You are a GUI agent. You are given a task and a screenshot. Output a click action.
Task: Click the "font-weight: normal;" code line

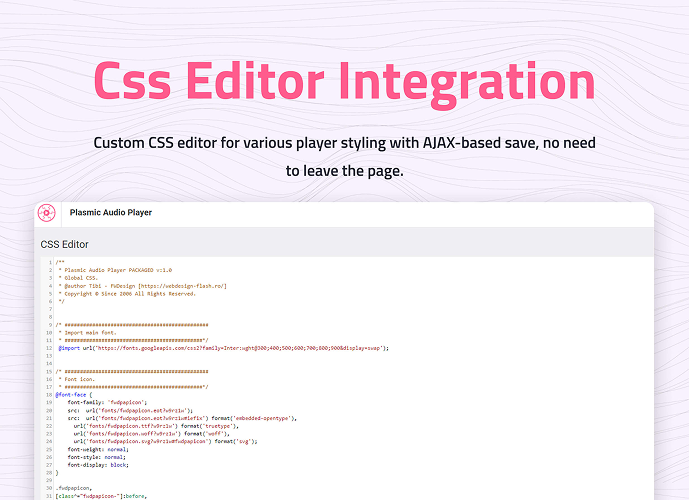point(98,449)
